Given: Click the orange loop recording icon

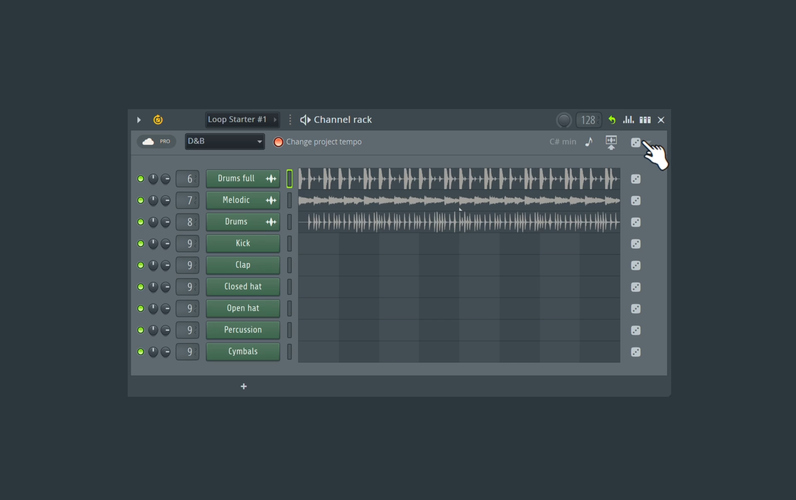Looking at the screenshot, I should 158,120.
